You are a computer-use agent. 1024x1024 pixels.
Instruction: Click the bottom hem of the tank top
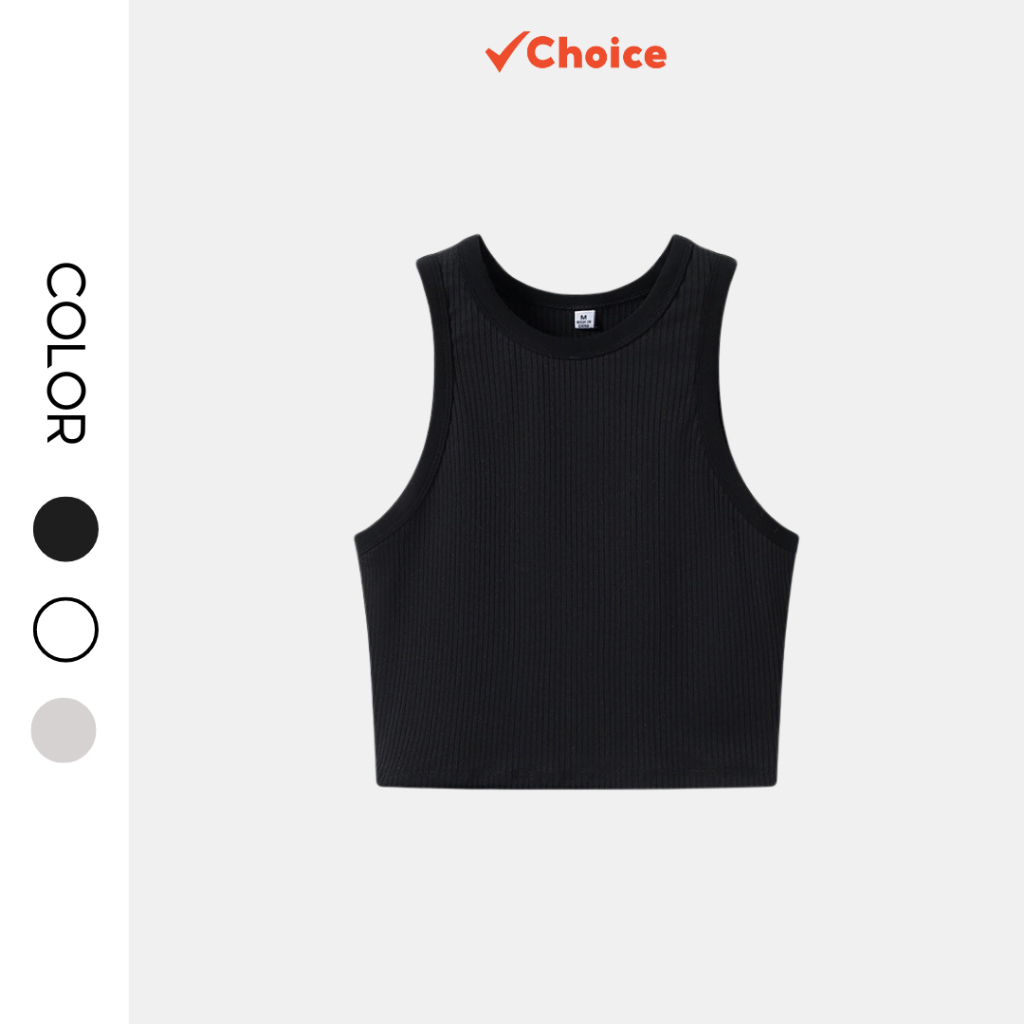(576, 780)
